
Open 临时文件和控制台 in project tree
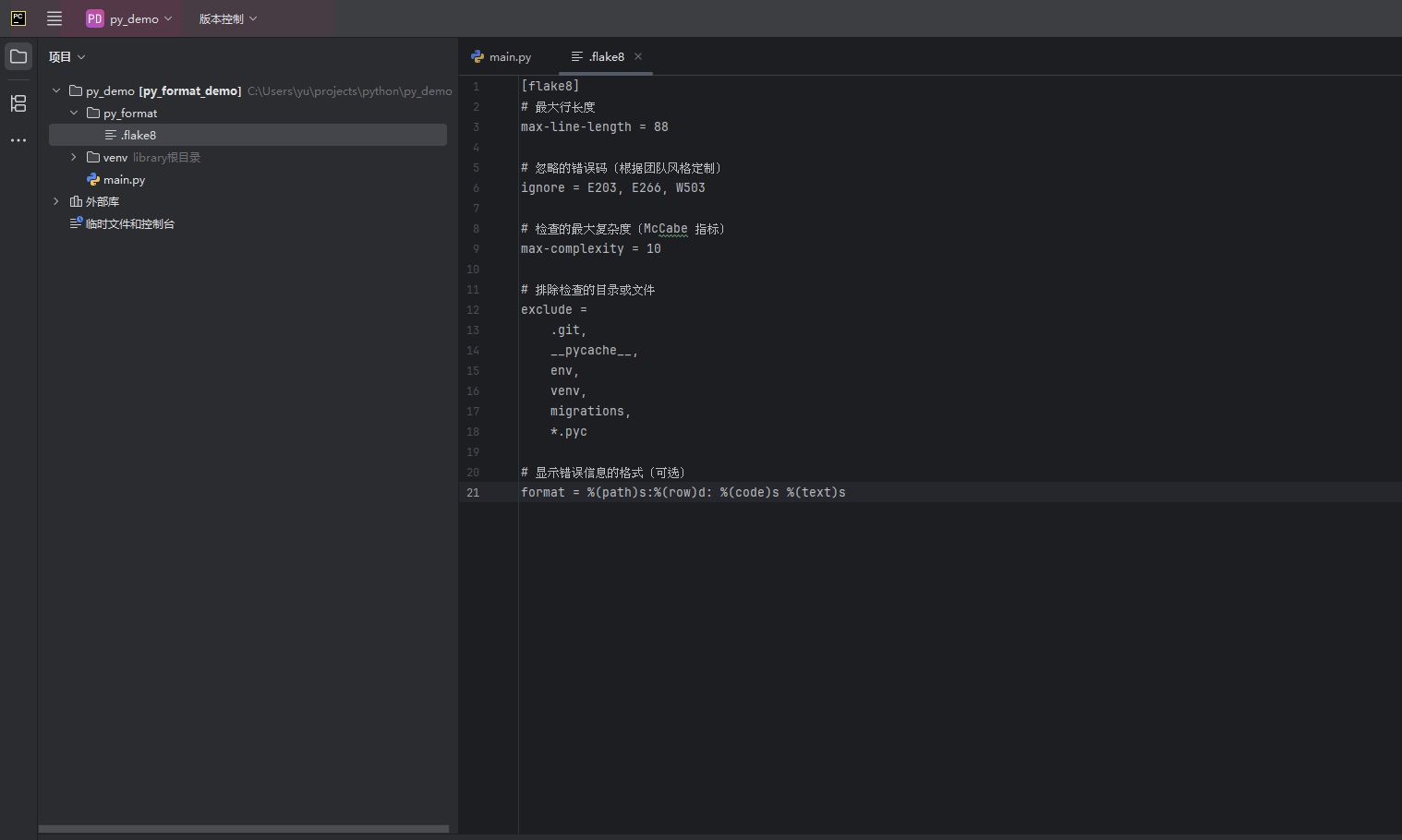click(x=129, y=224)
